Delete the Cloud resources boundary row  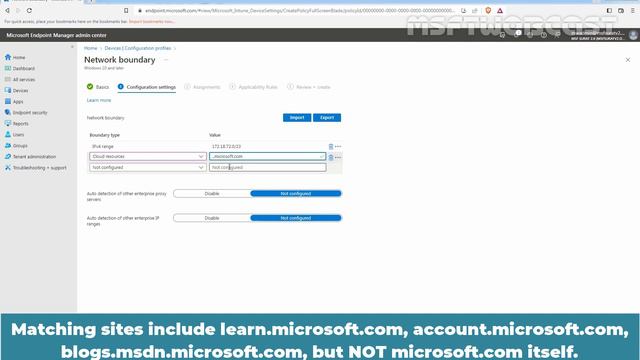point(331,157)
